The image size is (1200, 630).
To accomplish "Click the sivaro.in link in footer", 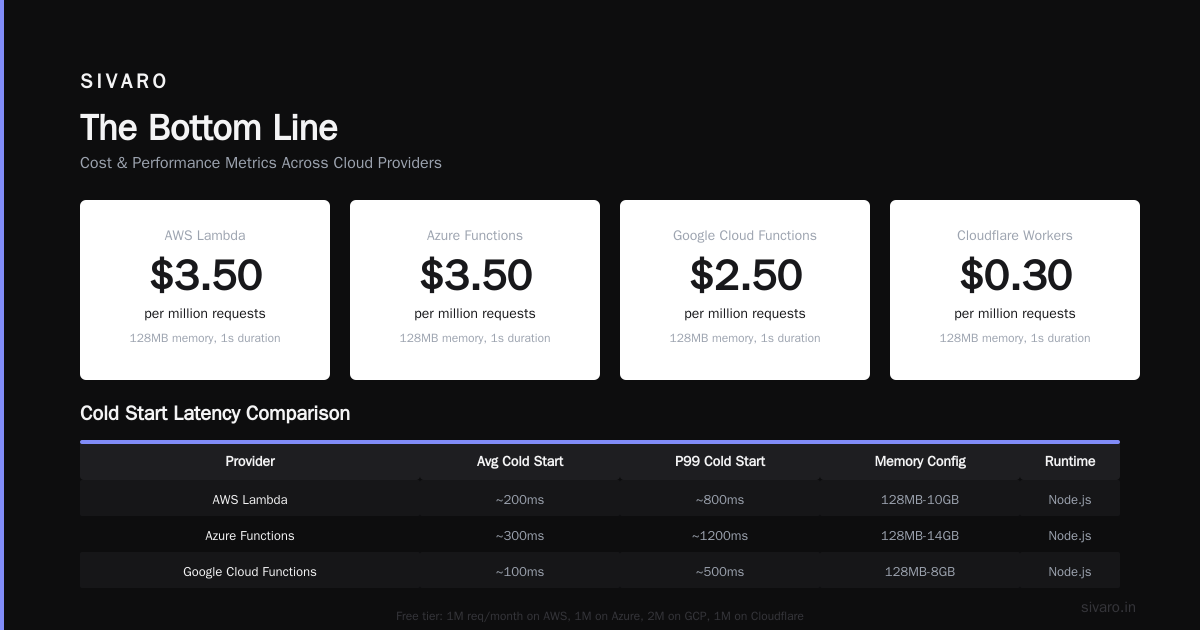I will (x=1108, y=607).
